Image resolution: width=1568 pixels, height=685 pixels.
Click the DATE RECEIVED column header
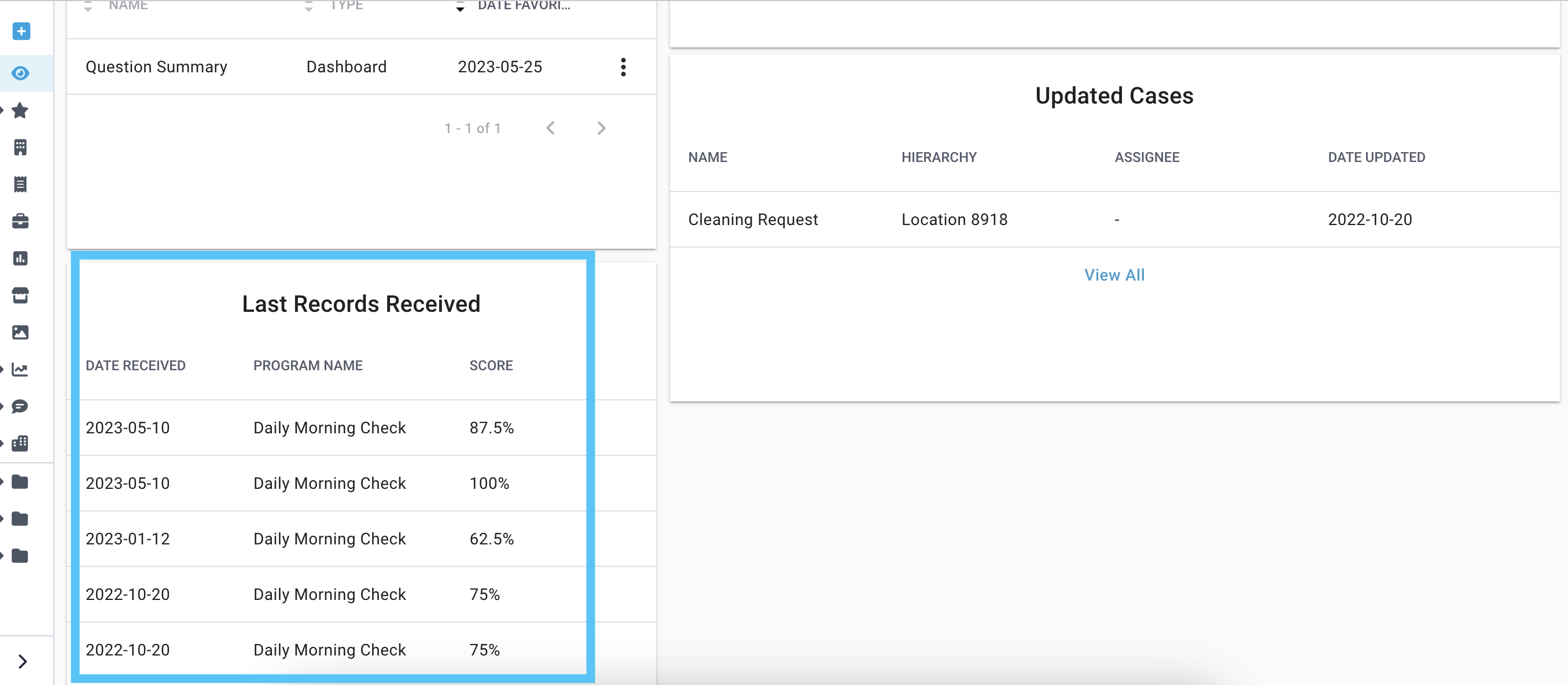tap(135, 365)
